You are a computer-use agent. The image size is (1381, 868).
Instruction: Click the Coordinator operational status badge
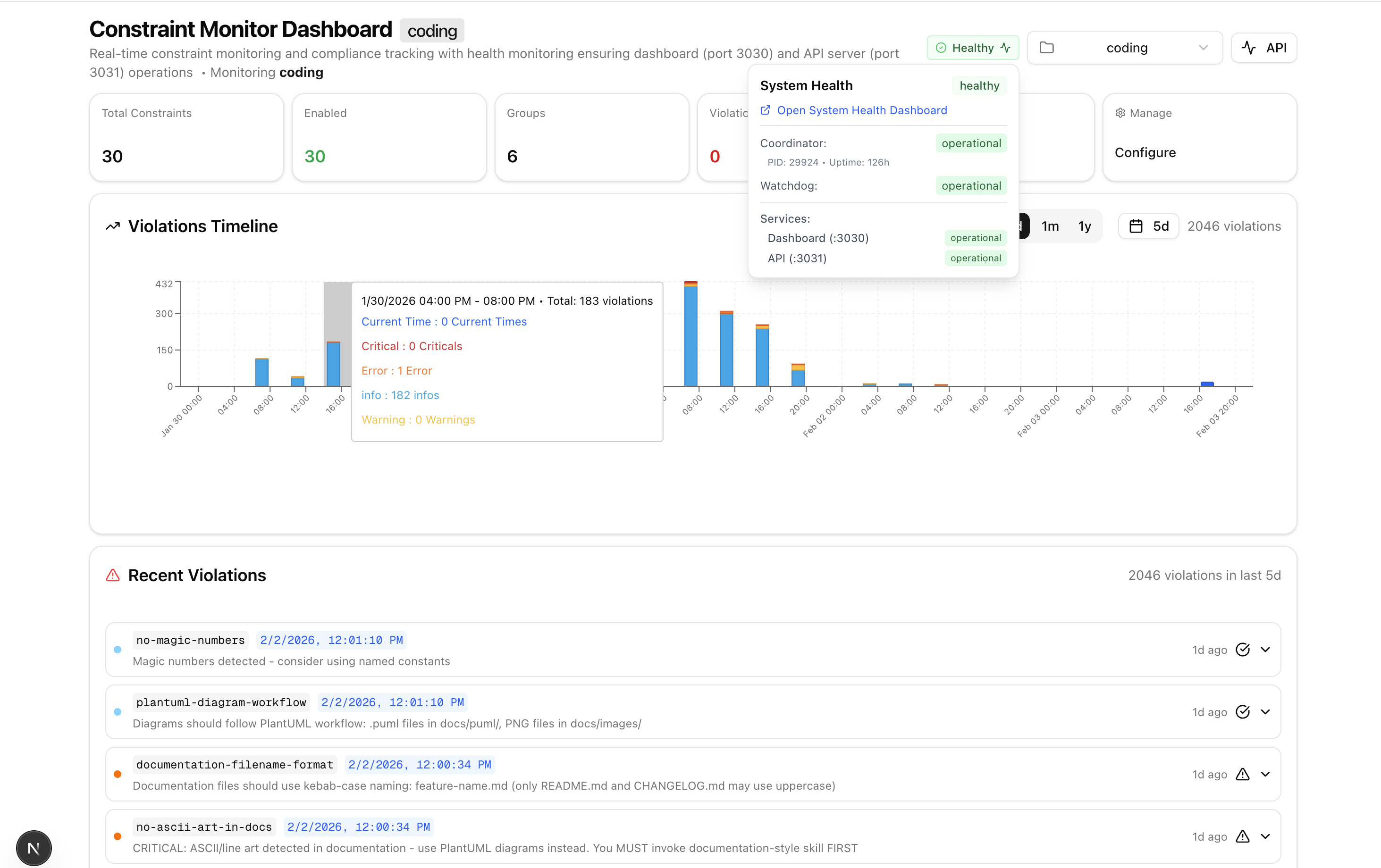pos(971,143)
